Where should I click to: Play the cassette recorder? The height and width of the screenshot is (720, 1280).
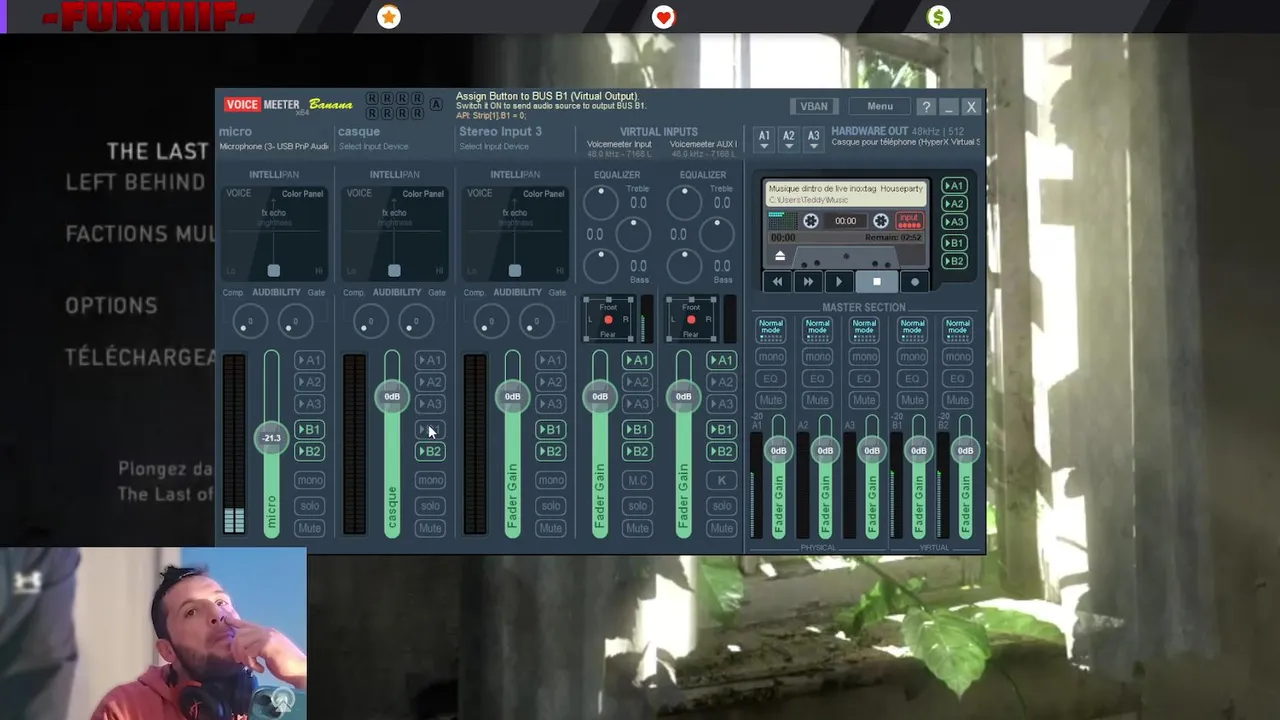pos(839,282)
